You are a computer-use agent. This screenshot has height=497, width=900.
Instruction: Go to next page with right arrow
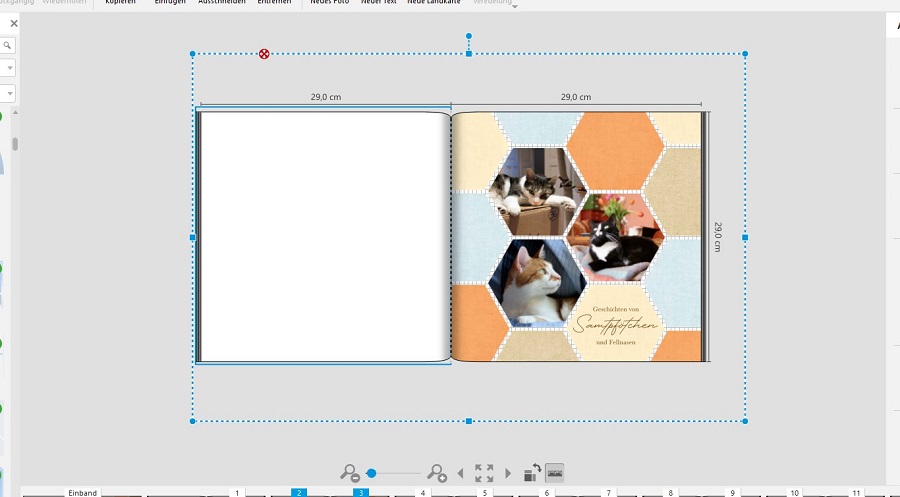508,473
